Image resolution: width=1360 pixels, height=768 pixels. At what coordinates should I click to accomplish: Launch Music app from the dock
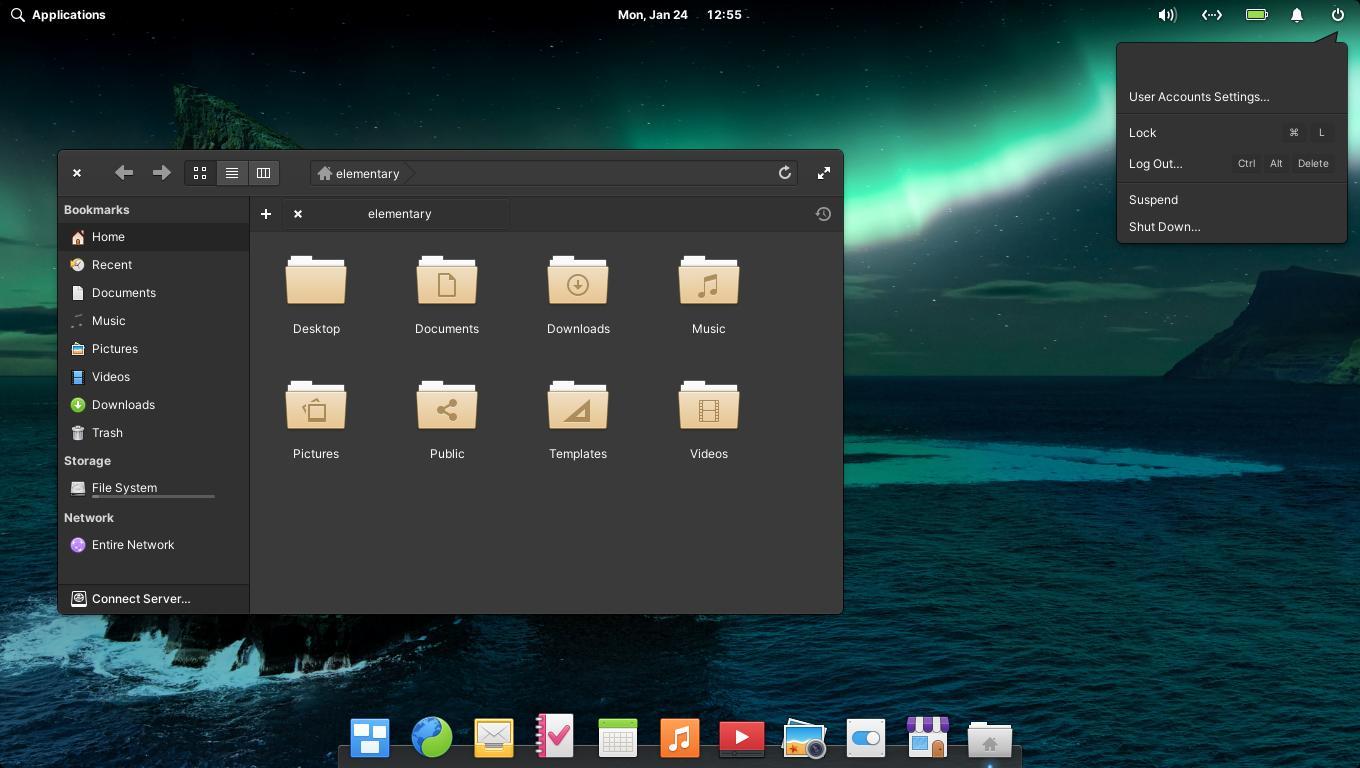(x=680, y=739)
